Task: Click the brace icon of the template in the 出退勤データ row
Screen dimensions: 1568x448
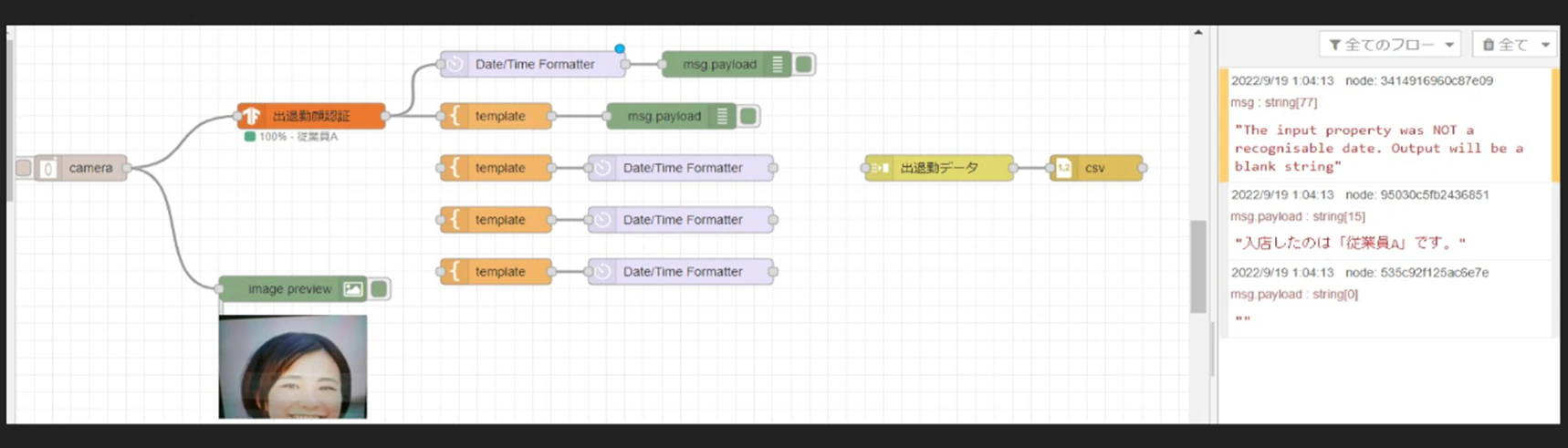Action: click(x=455, y=168)
